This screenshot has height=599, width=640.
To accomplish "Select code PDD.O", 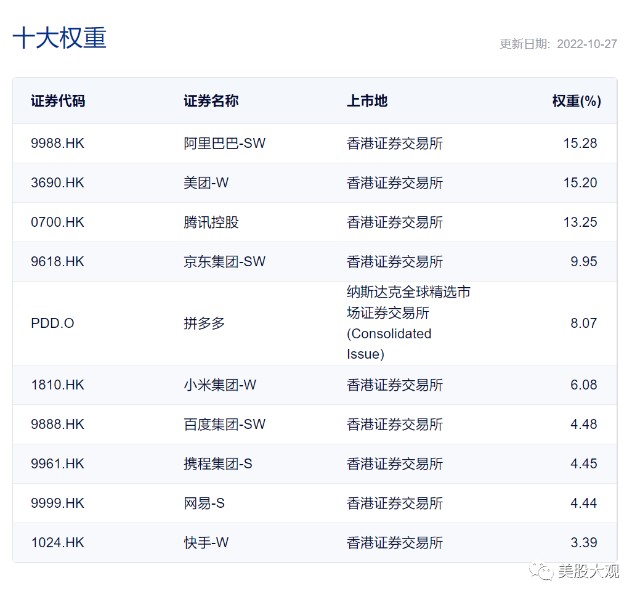I will (53, 323).
